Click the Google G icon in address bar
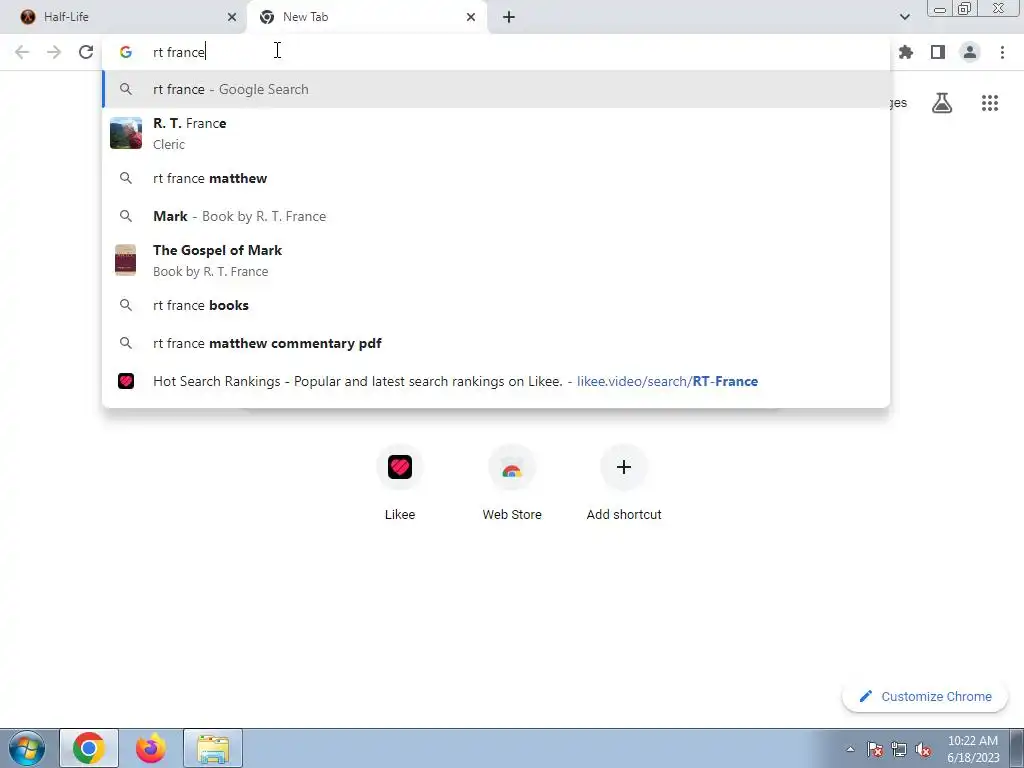Image resolution: width=1024 pixels, height=768 pixels. (125, 52)
